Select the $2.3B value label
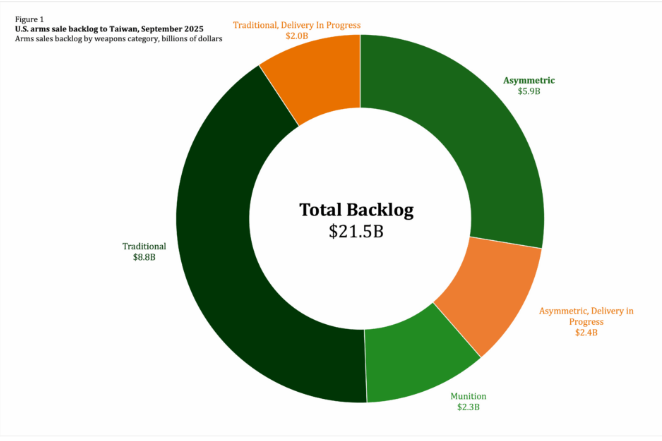 (x=469, y=407)
